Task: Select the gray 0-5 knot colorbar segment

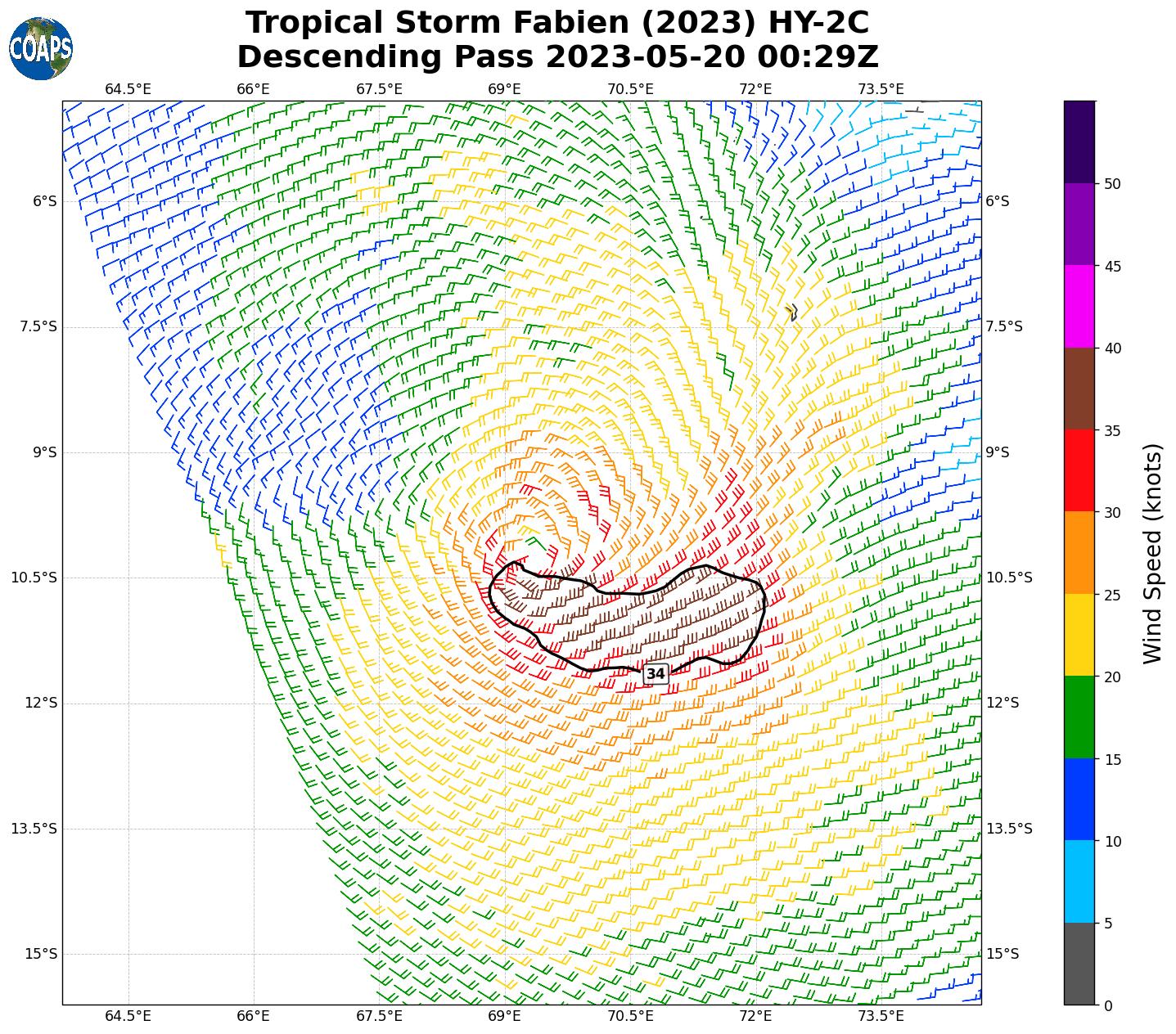Action: pyautogui.click(x=1079, y=964)
